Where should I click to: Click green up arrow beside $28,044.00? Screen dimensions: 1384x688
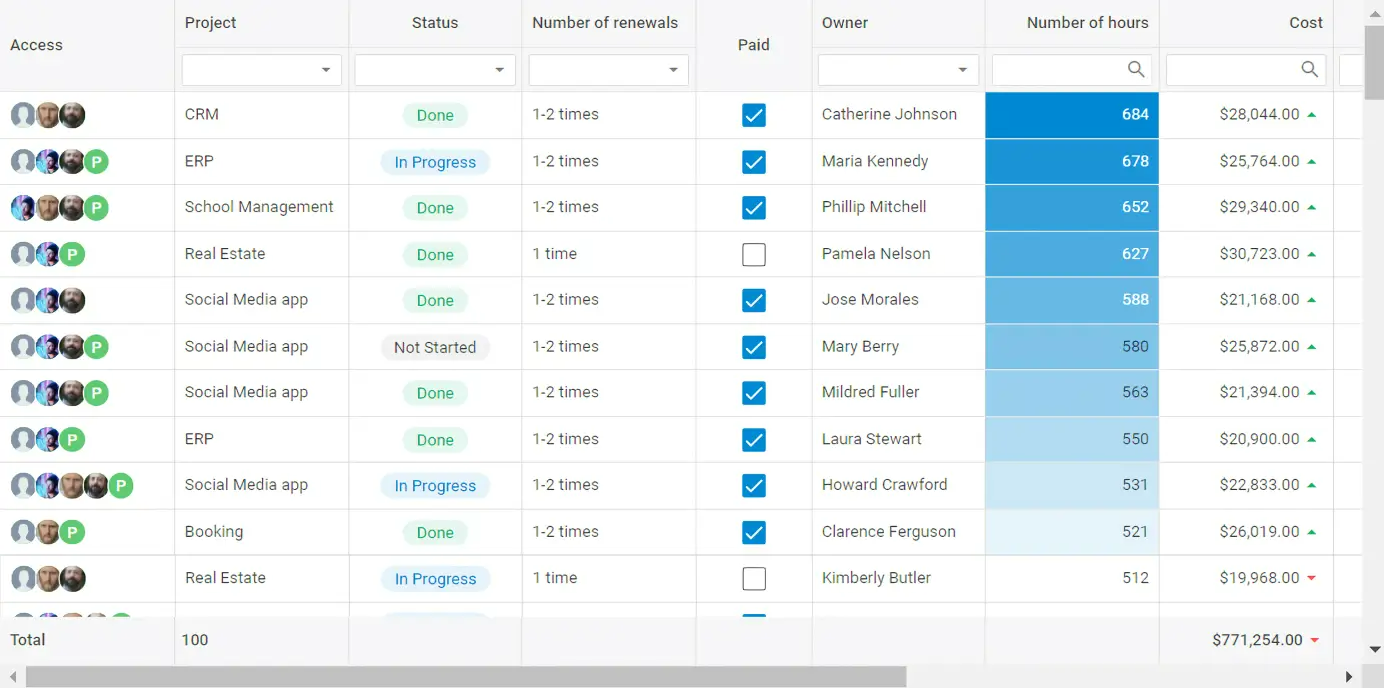(x=1312, y=115)
